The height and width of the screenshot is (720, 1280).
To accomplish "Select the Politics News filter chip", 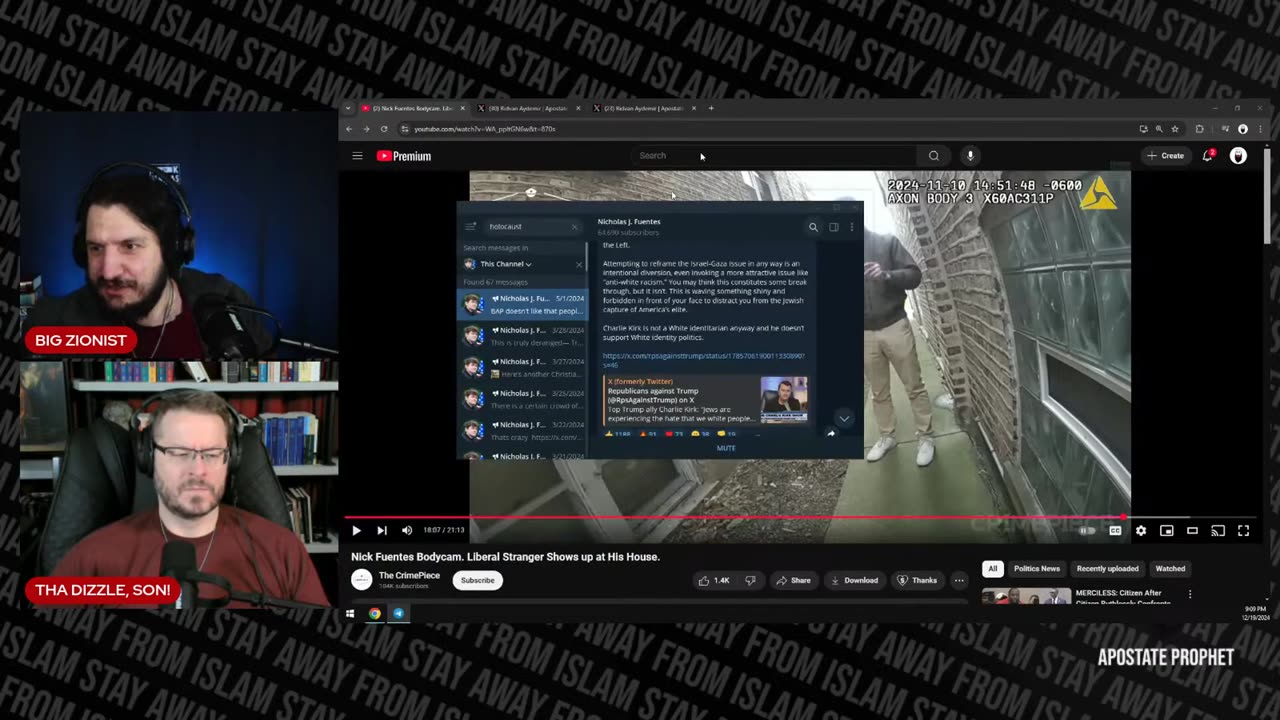I will click(1037, 569).
